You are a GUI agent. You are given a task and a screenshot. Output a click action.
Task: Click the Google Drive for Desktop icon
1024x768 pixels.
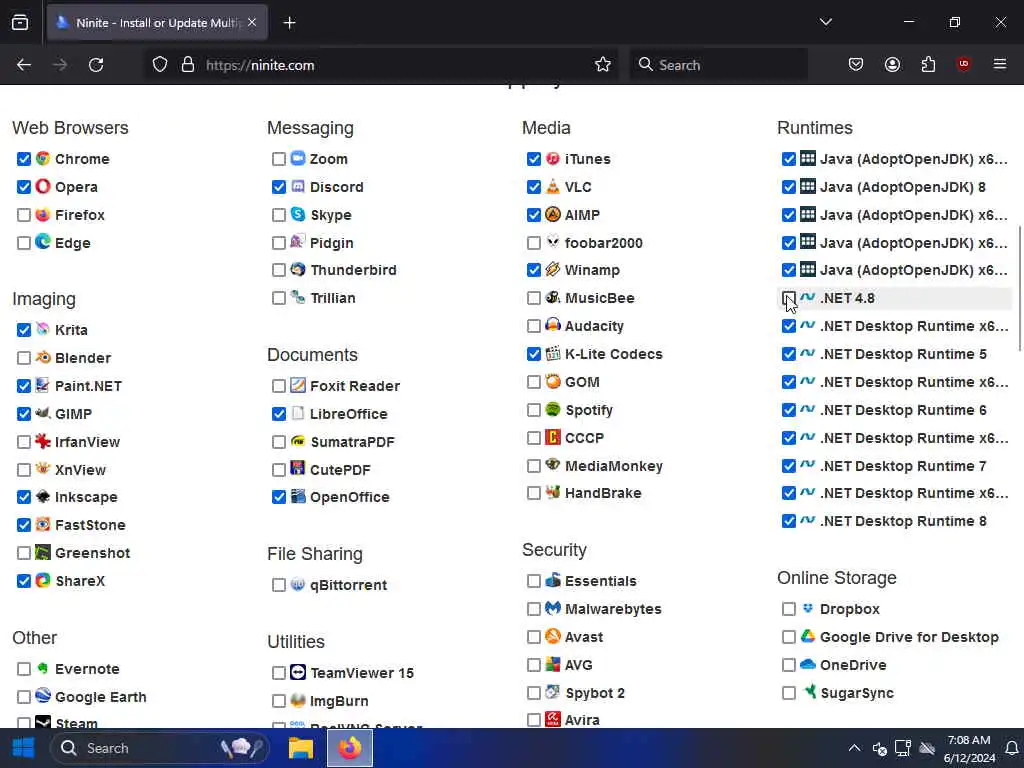(x=808, y=637)
